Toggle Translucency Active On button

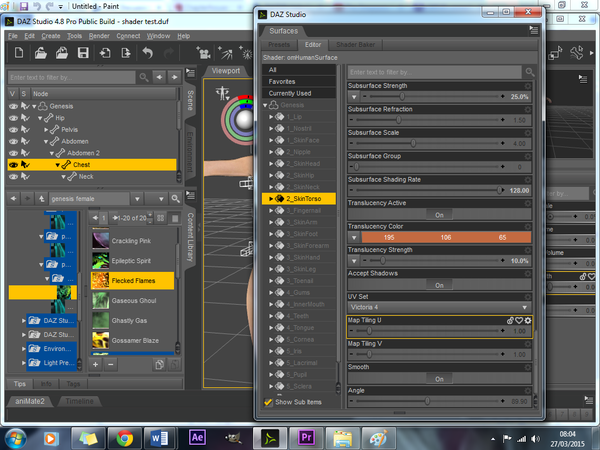pos(439,215)
